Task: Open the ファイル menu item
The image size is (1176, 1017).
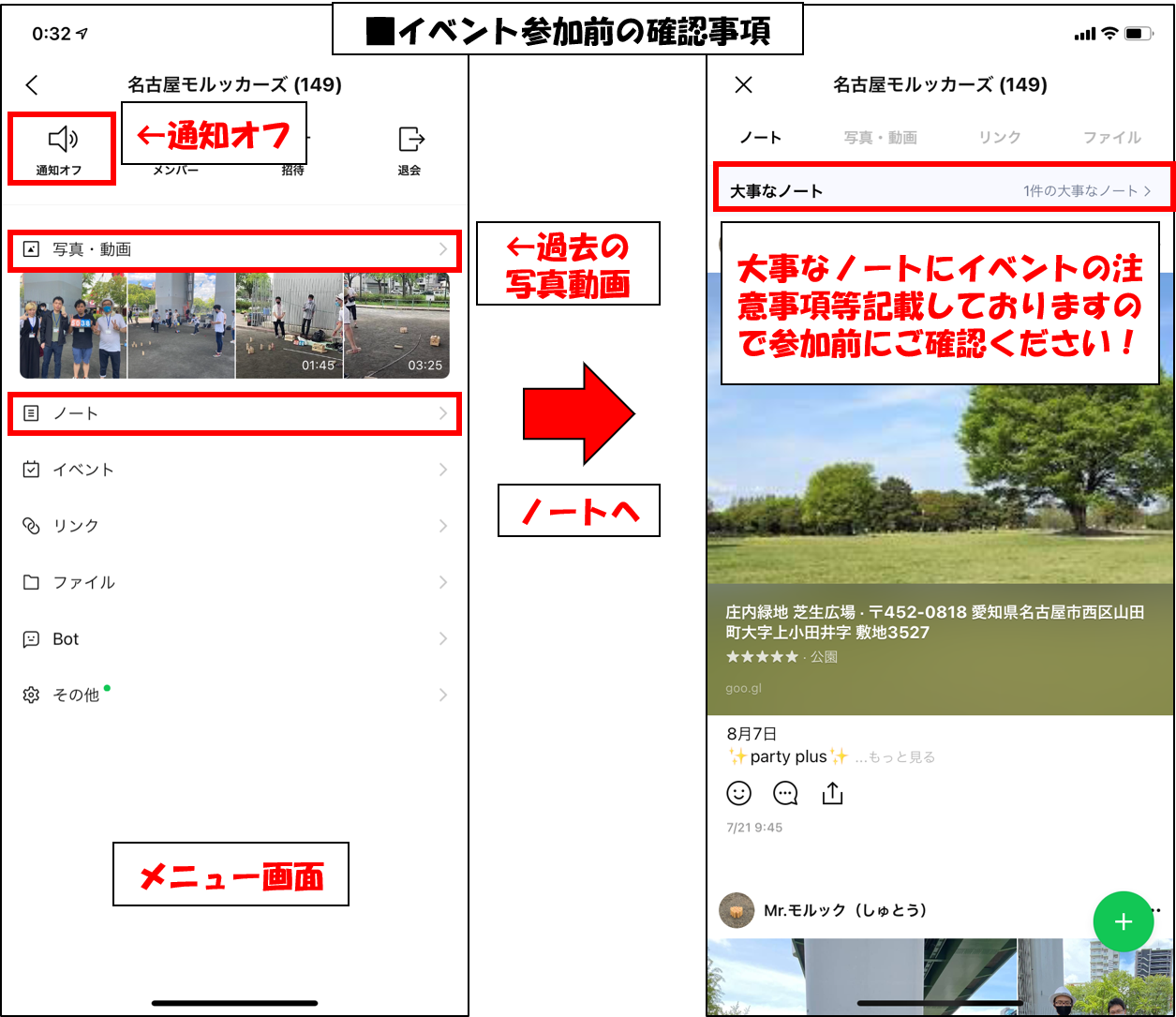Action: click(234, 582)
